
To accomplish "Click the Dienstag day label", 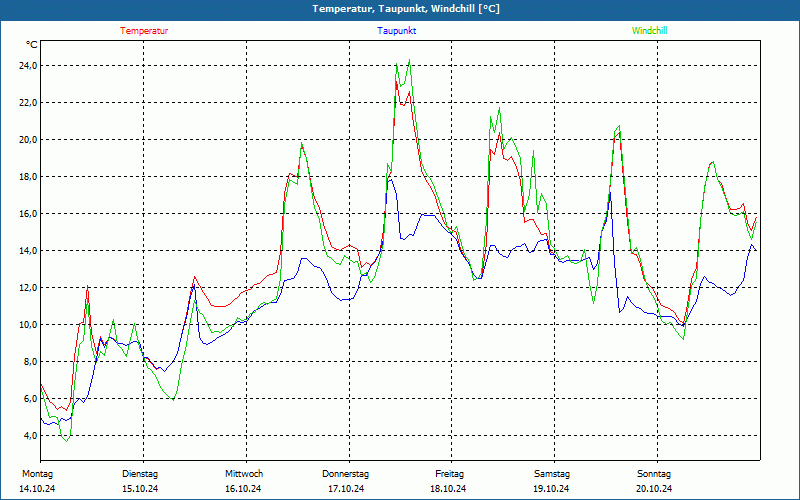I will pyautogui.click(x=140, y=474).
